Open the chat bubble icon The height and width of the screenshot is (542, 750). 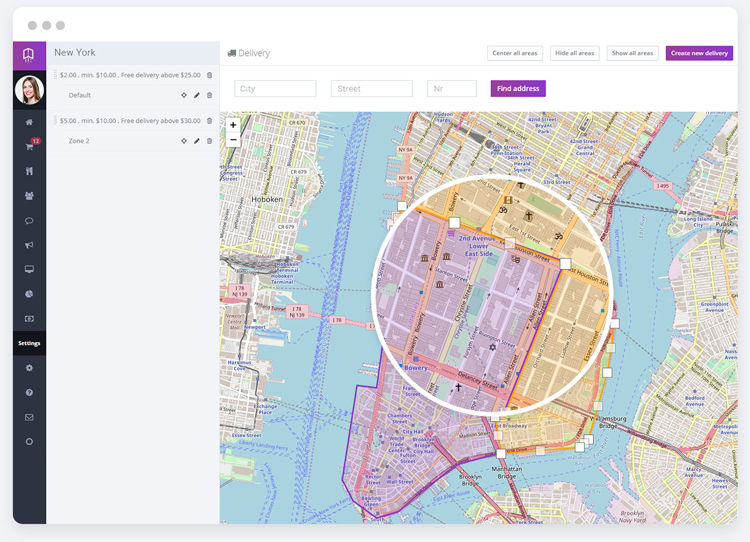29,221
